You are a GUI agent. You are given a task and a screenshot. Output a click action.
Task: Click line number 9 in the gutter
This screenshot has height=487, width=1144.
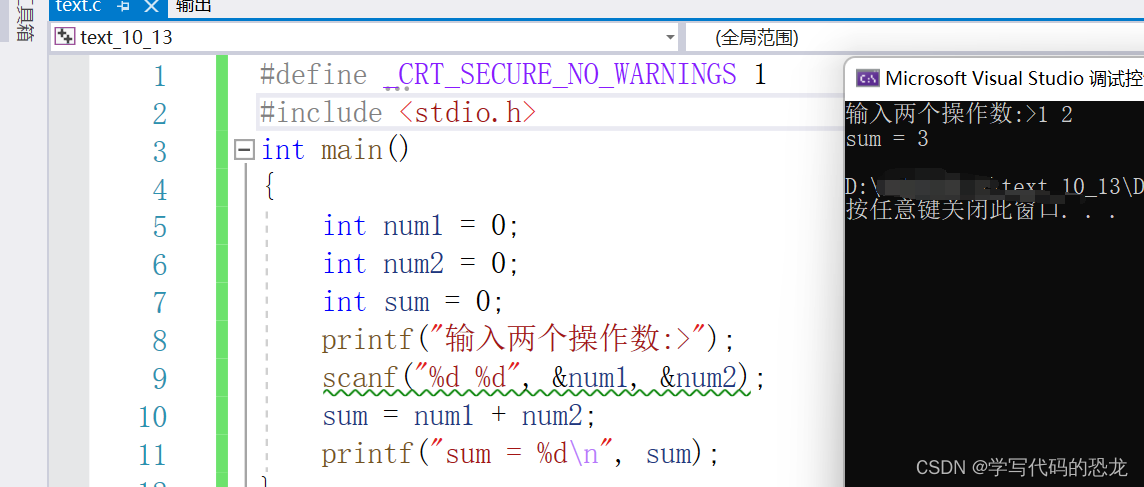coord(159,378)
